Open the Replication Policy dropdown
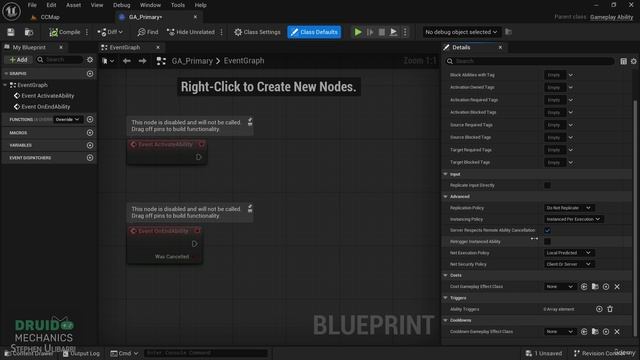The height and width of the screenshot is (360, 640). pyautogui.click(x=569, y=208)
